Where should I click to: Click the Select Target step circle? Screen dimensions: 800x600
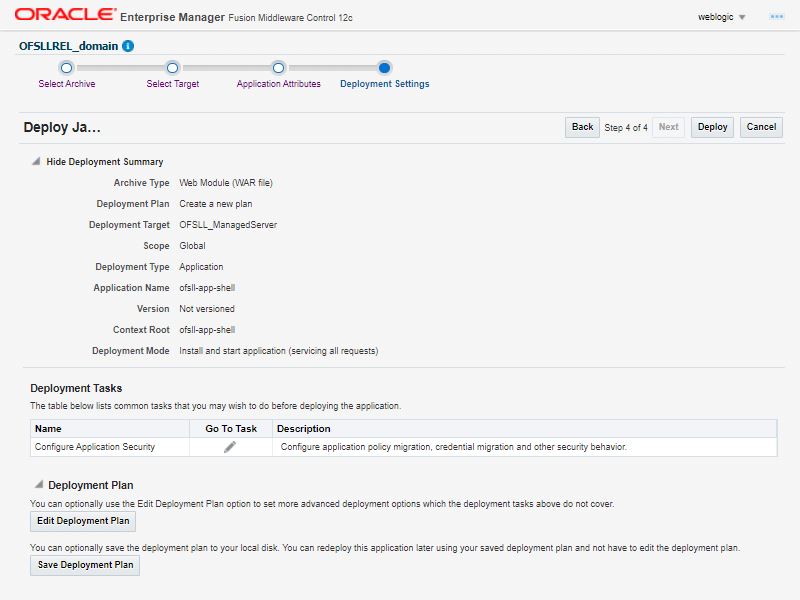click(x=172, y=67)
